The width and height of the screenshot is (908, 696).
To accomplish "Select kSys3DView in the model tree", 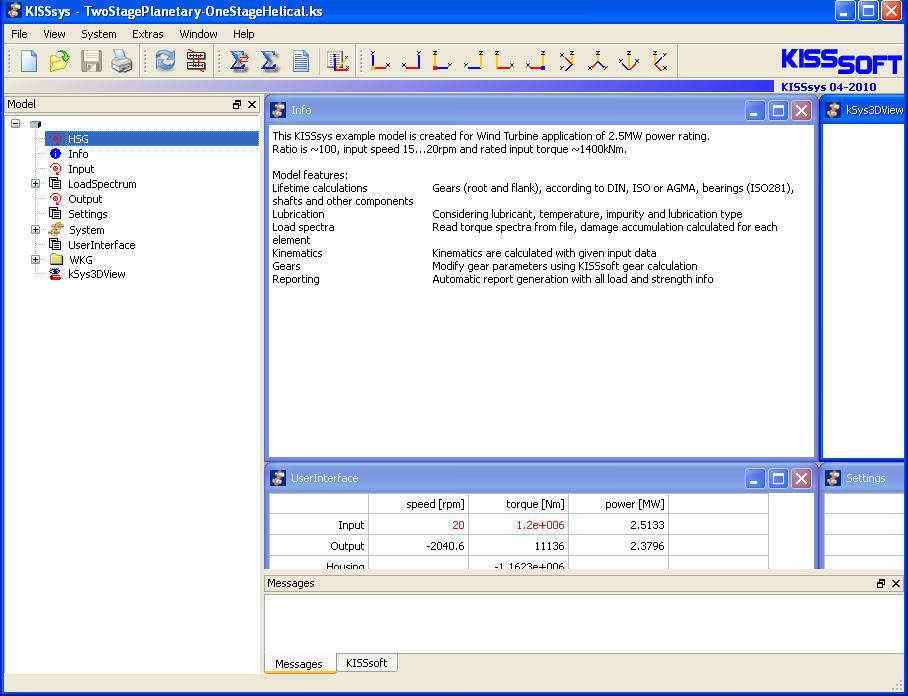I will 97,274.
